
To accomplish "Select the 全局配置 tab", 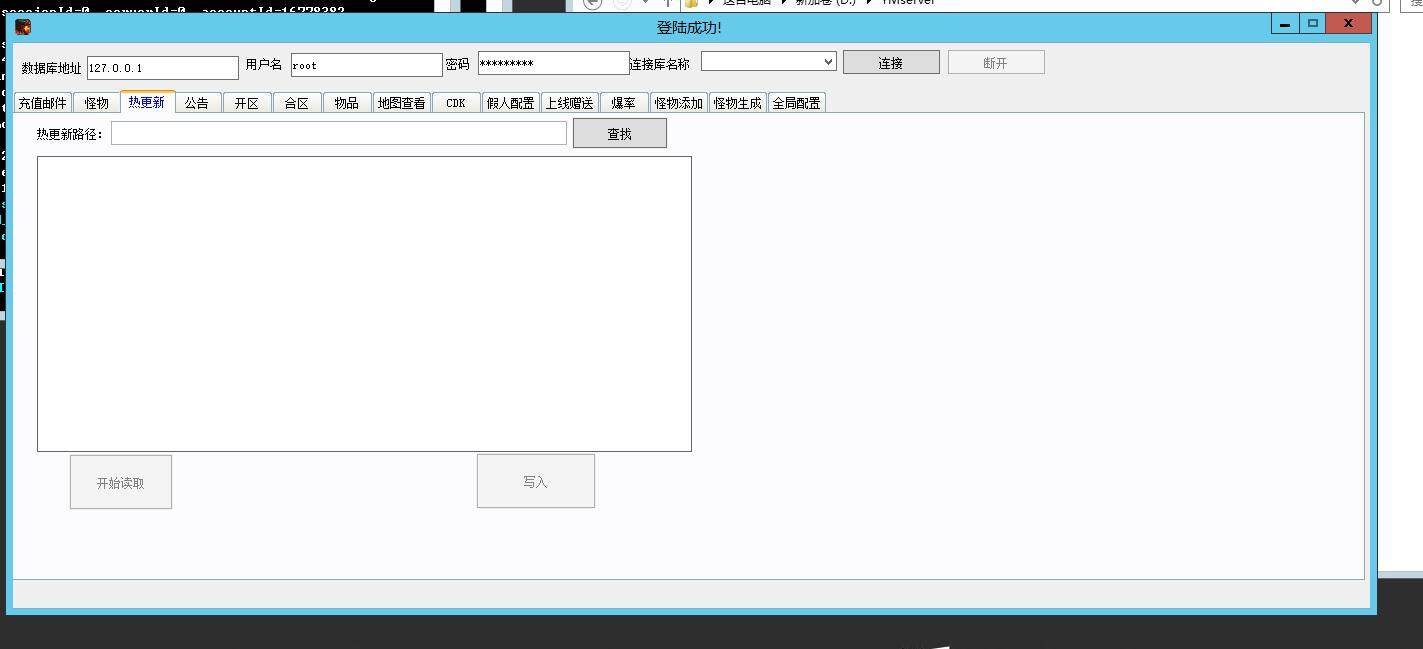I will pyautogui.click(x=796, y=103).
